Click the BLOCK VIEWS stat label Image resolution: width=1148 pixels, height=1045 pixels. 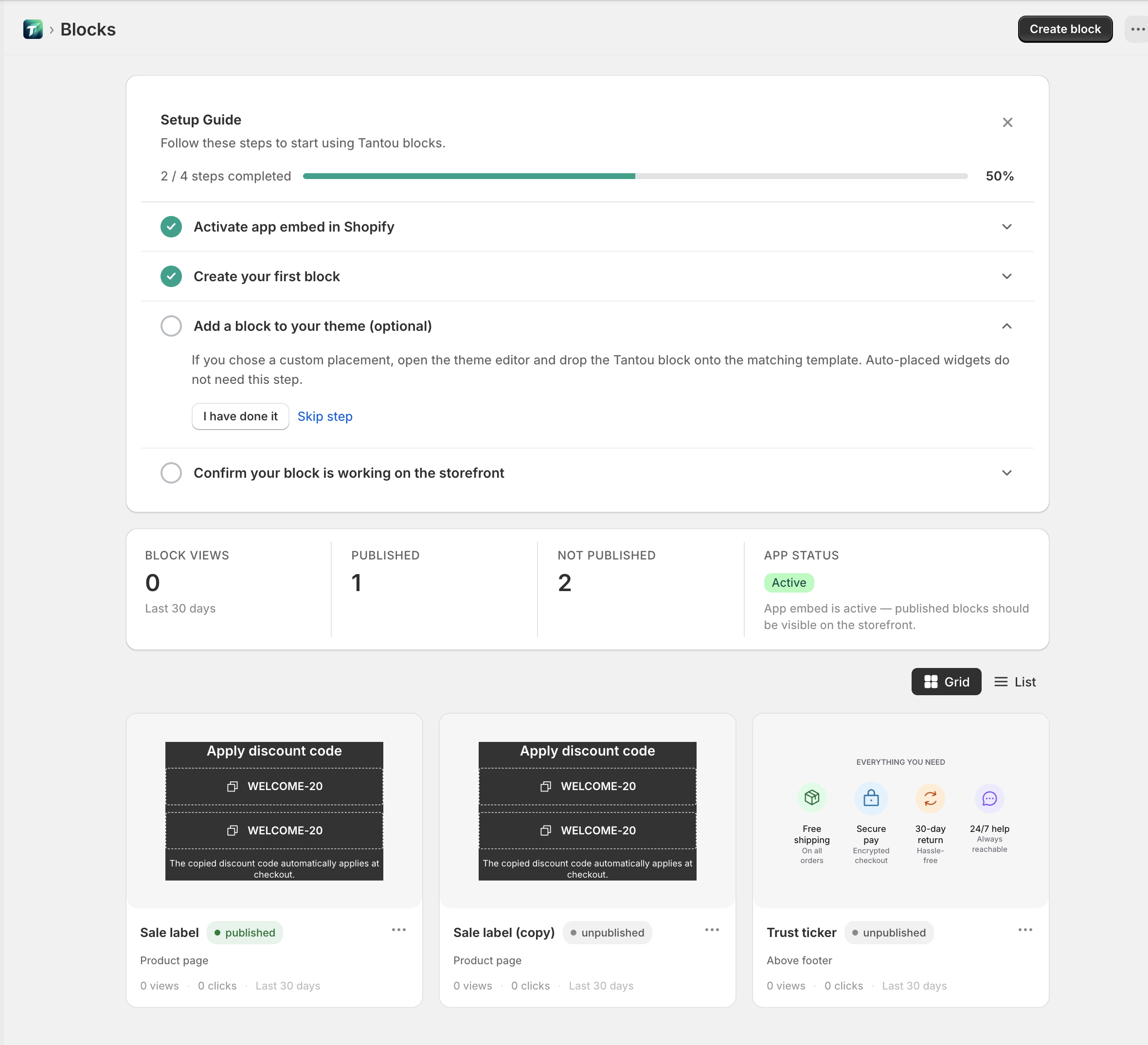pyautogui.click(x=187, y=555)
